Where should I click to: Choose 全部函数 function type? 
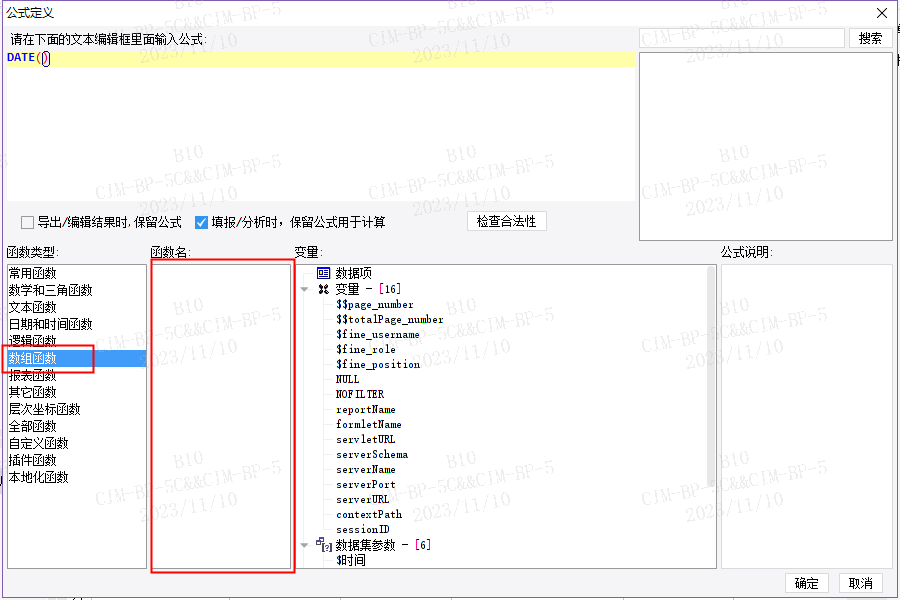[33, 426]
